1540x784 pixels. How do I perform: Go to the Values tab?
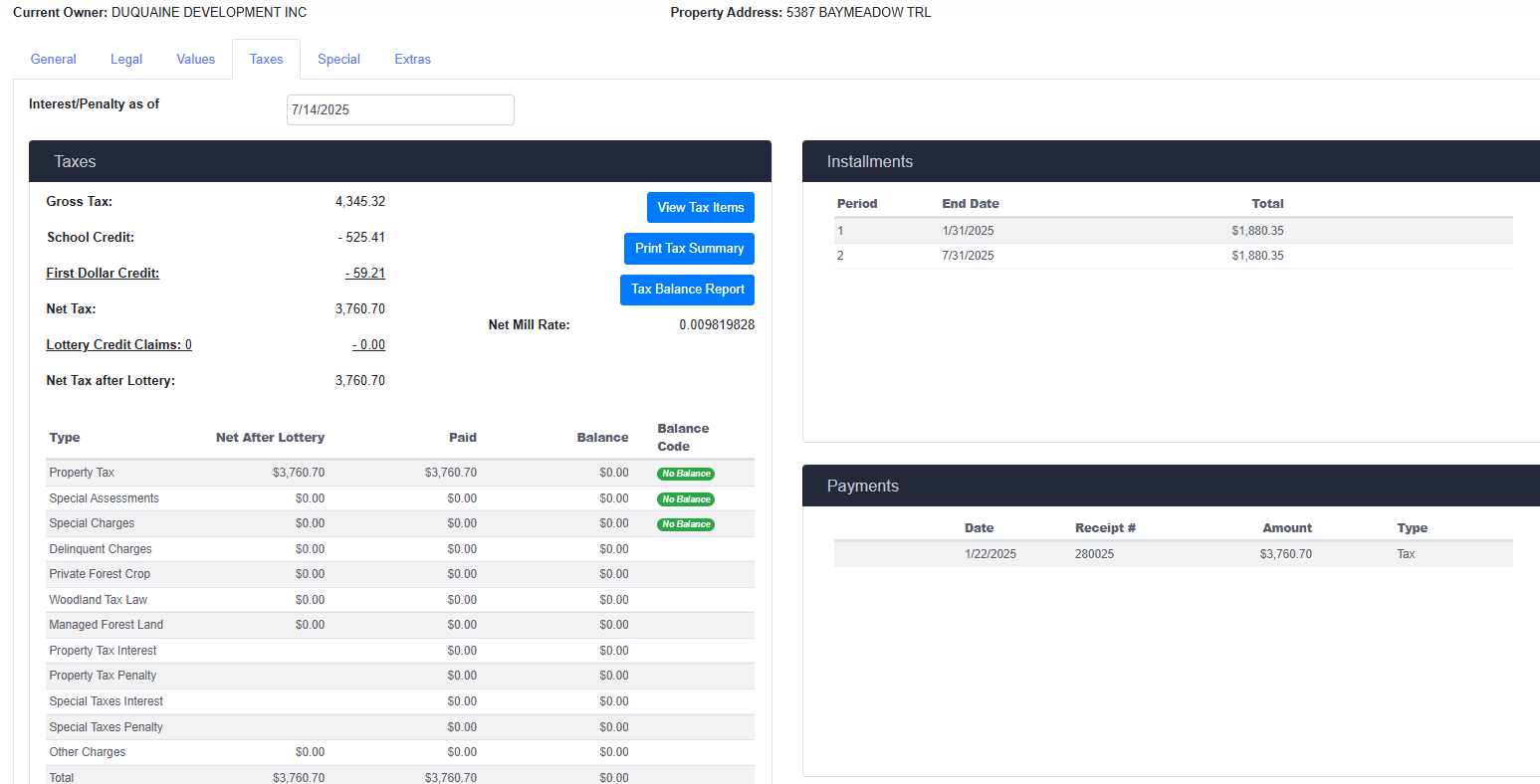pos(196,60)
